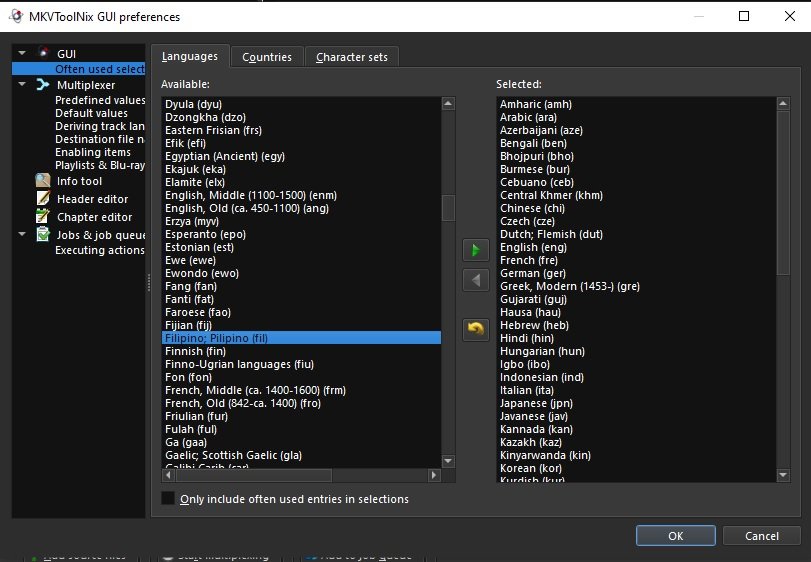Select 'Dutch; Flemish (dut)' in Selected list
The image size is (811, 562).
tap(636, 234)
